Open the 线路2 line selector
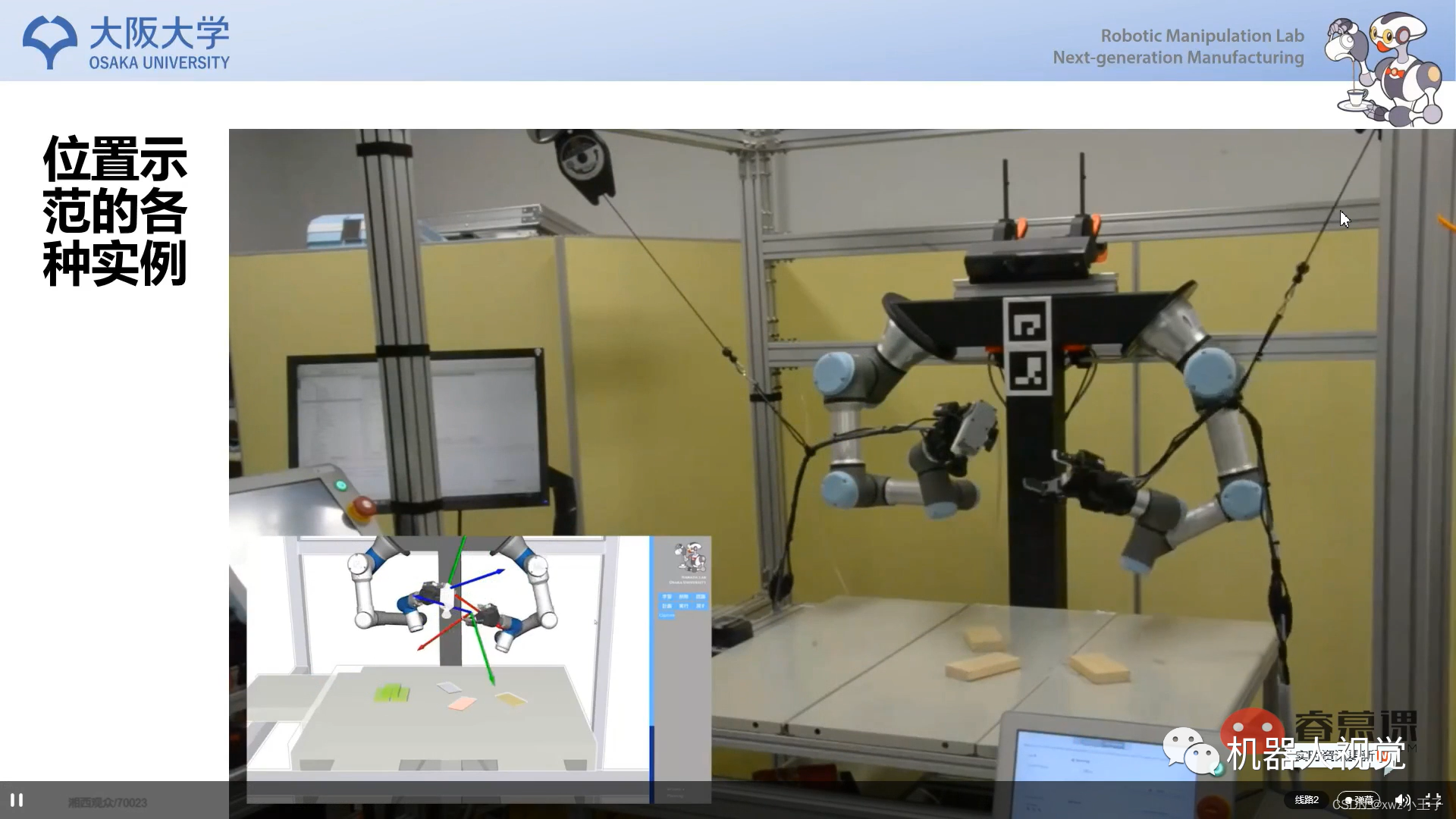Screen dimensions: 1456x819 point(1306,800)
